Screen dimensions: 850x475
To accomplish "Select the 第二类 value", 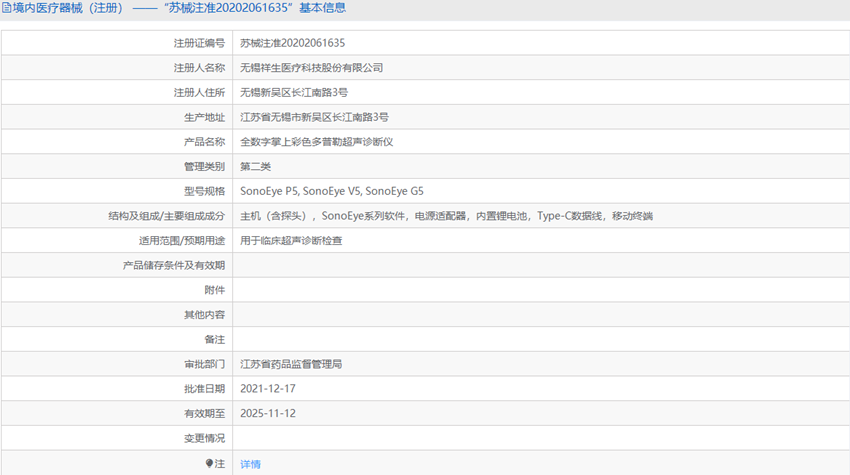I will click(x=255, y=166).
